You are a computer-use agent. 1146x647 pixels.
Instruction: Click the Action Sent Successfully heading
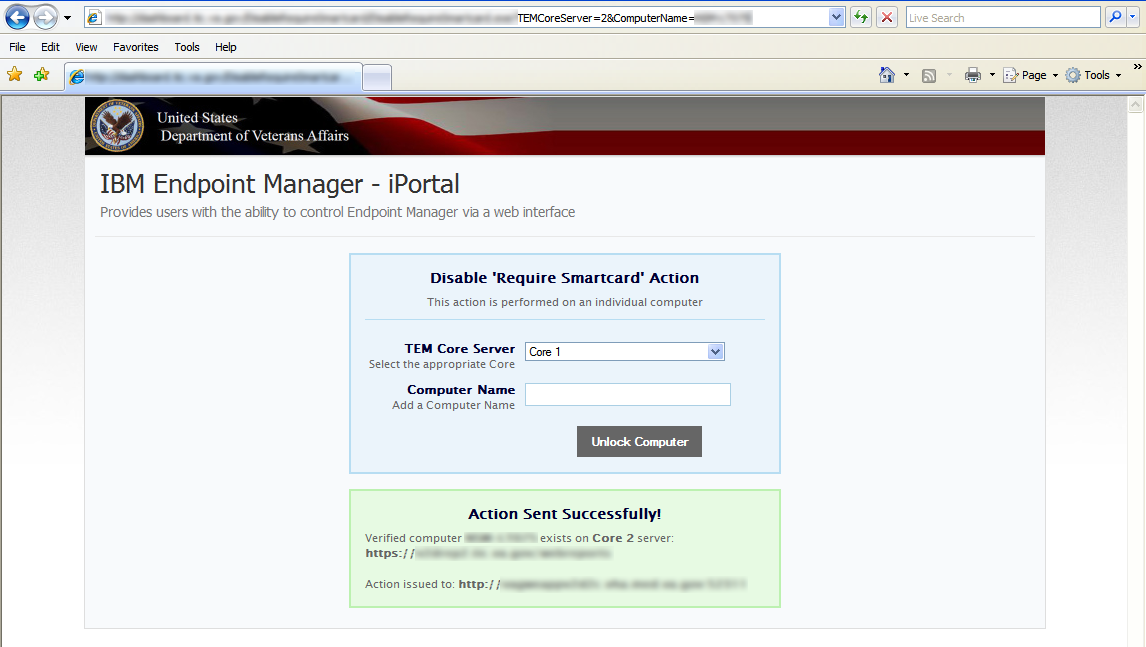pos(565,514)
